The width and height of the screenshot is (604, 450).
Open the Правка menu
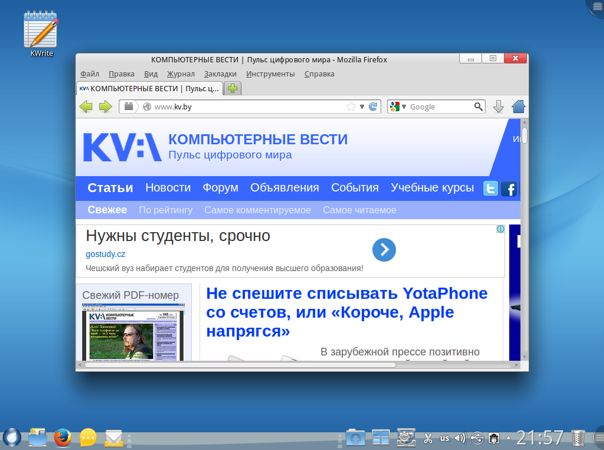tap(121, 74)
